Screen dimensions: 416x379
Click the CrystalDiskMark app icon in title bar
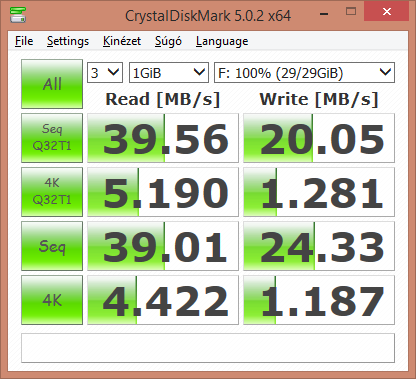click(18, 15)
